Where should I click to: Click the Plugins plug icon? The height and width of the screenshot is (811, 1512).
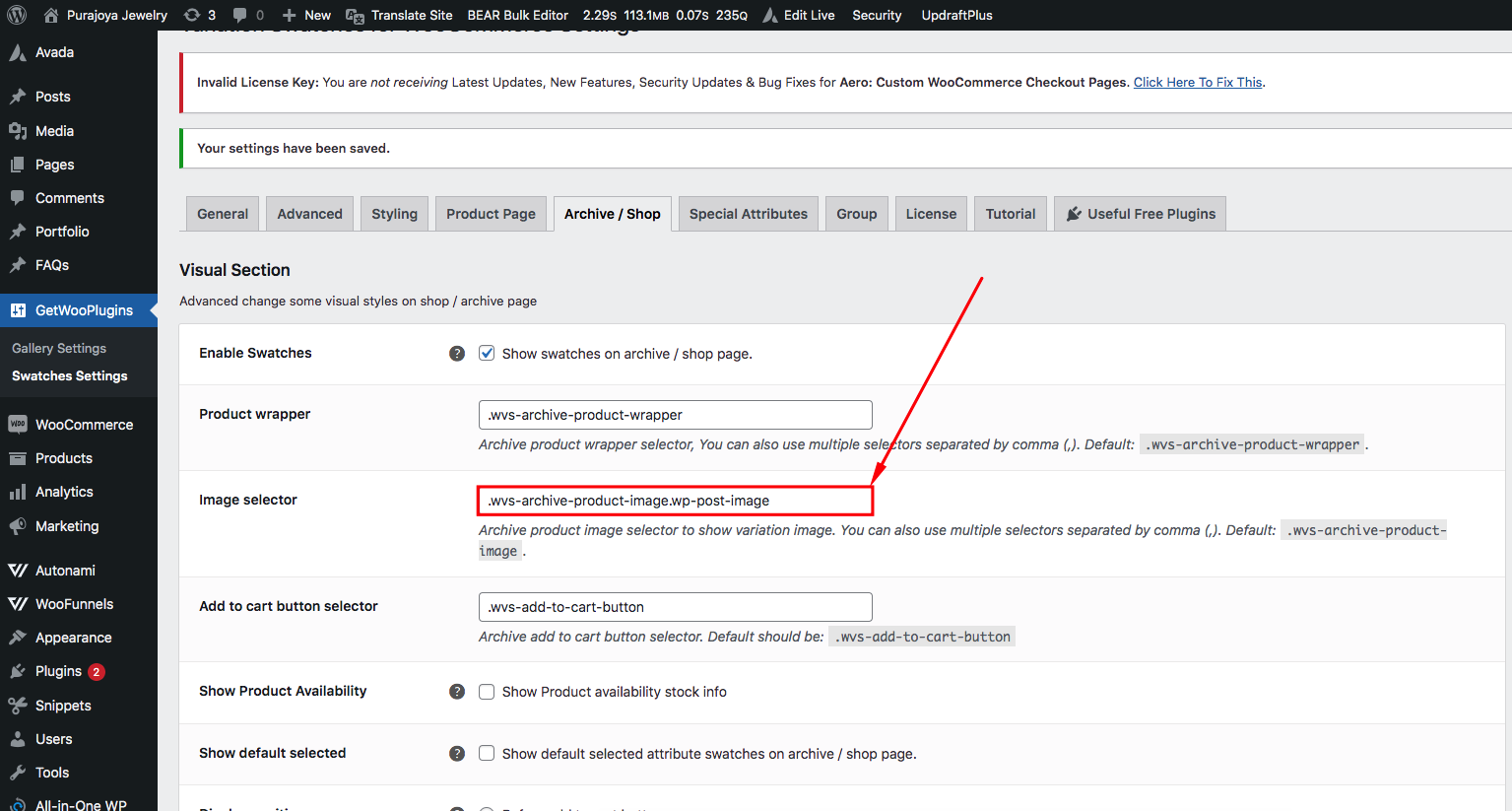pyautogui.click(x=18, y=671)
